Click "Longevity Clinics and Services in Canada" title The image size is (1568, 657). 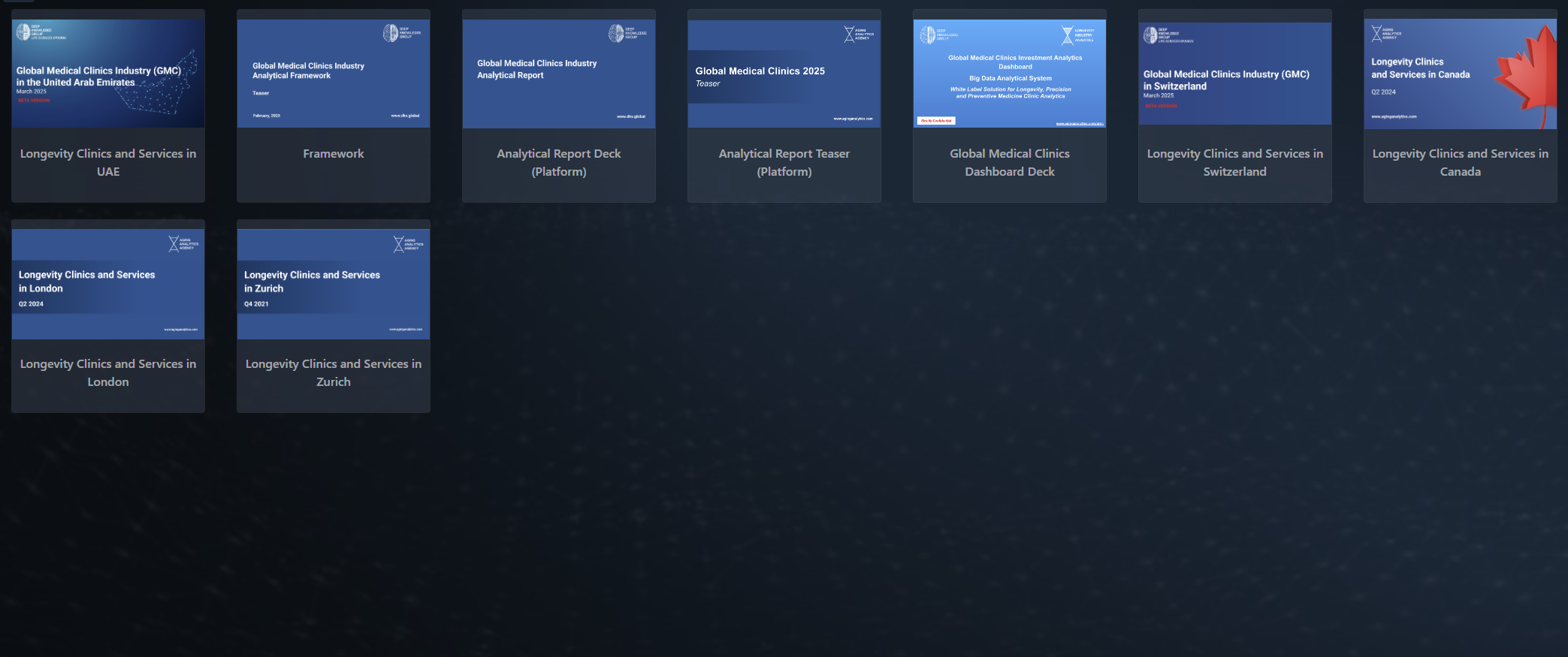1461,162
